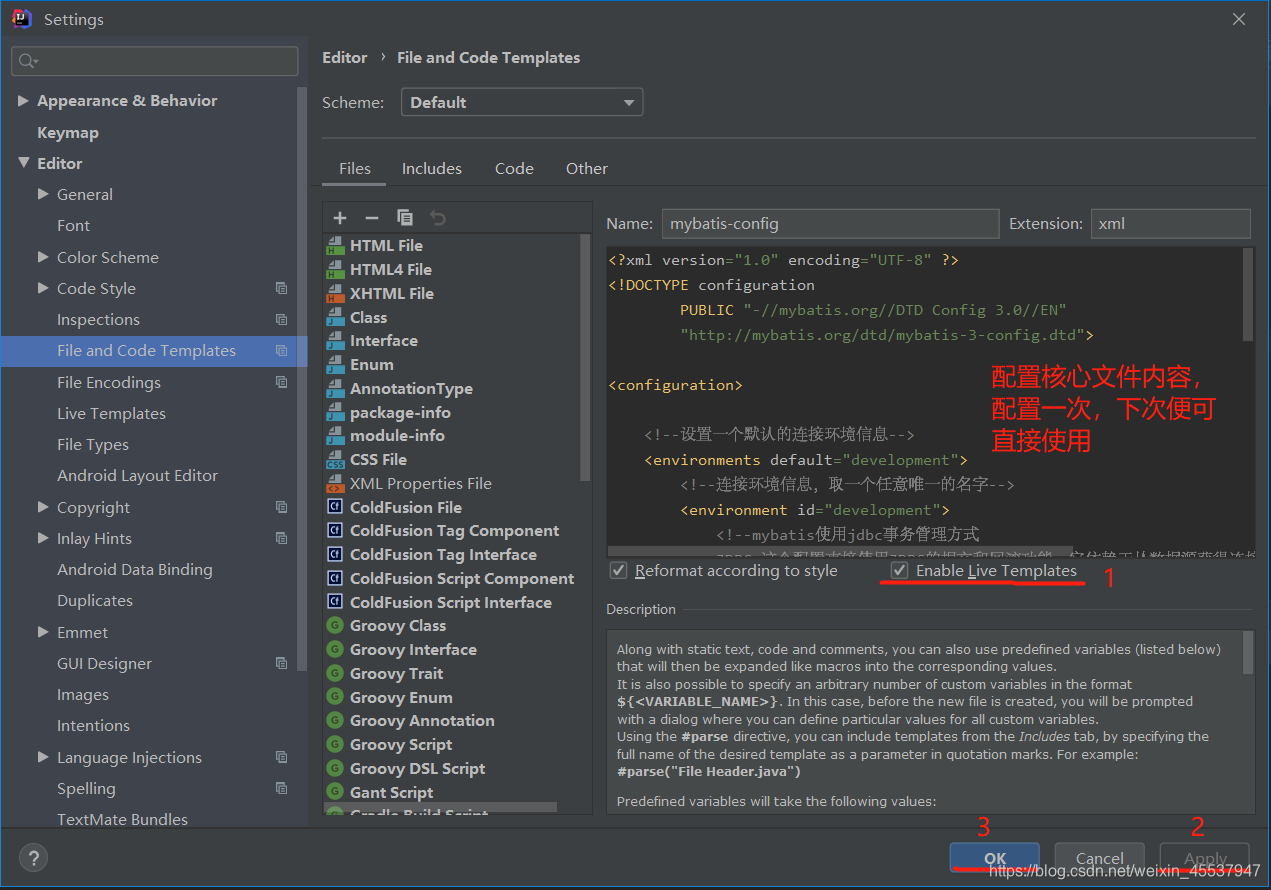Image resolution: width=1271 pixels, height=890 pixels.
Task: Click the project-level icon beside Inspections
Action: [x=282, y=320]
